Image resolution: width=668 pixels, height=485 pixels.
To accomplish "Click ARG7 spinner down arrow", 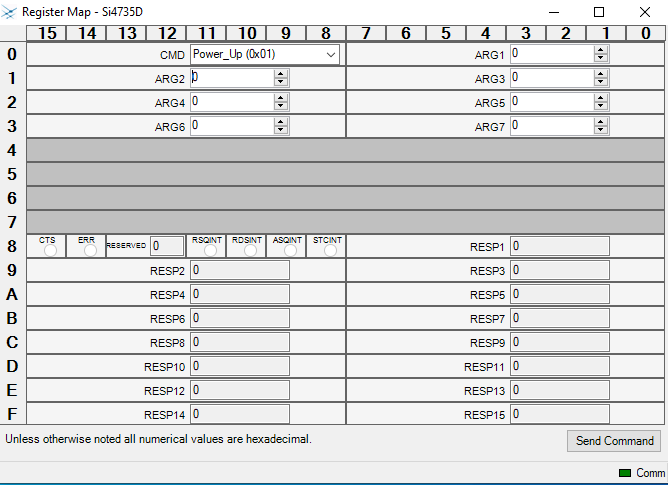I will [x=601, y=130].
